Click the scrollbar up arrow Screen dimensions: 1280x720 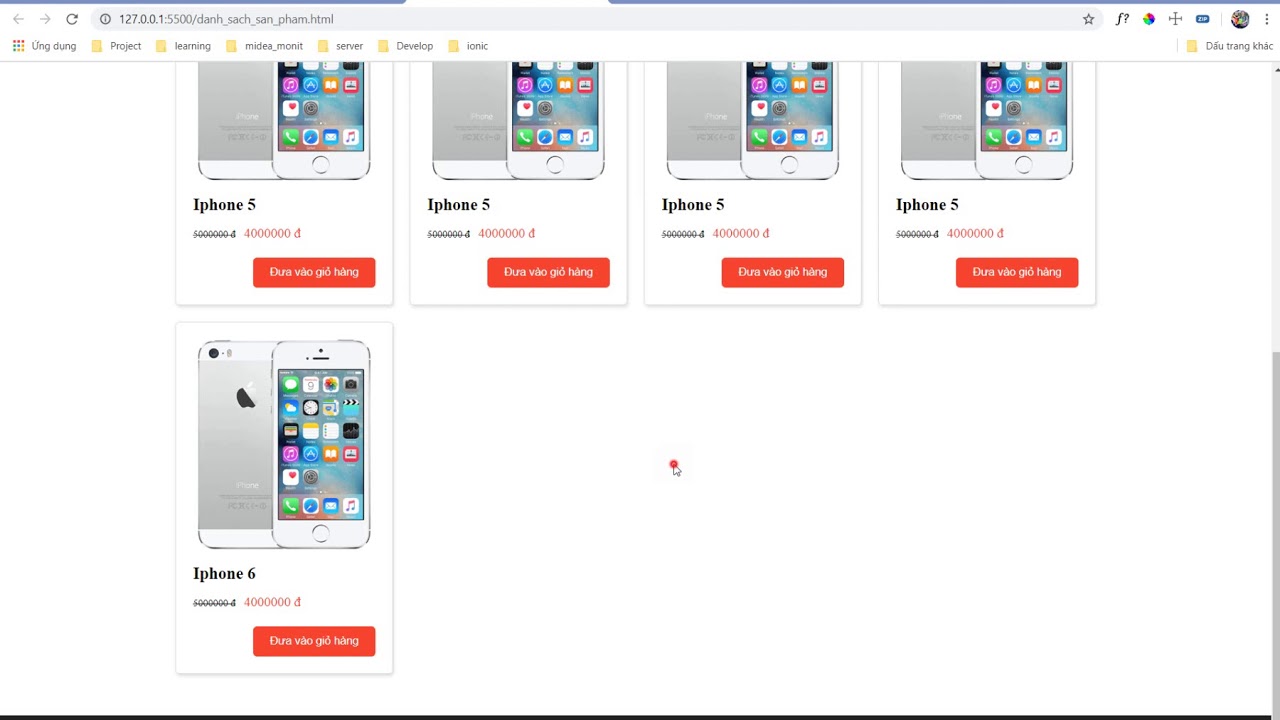(x=1275, y=68)
